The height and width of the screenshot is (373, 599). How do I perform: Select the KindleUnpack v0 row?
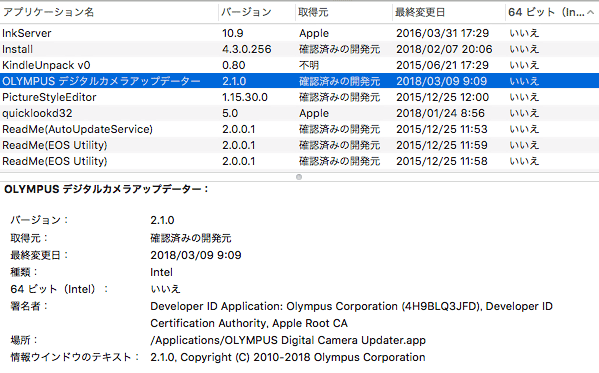[300, 65]
